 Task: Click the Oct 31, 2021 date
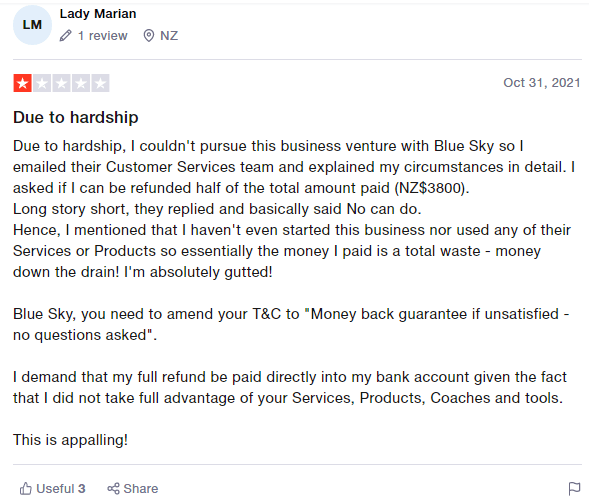(x=542, y=83)
